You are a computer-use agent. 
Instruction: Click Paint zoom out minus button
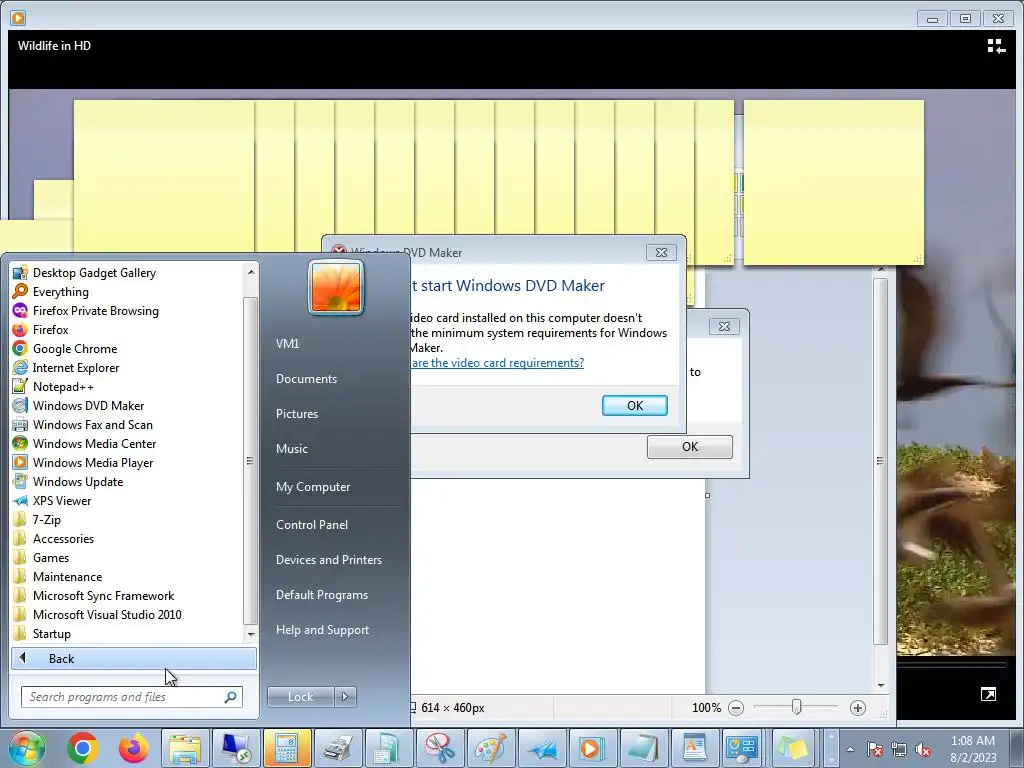click(736, 708)
